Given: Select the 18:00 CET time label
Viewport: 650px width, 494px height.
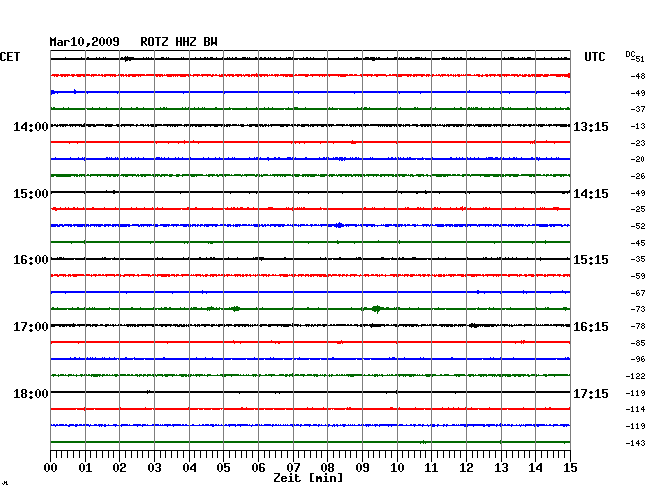Looking at the screenshot, I should (x=31, y=393).
